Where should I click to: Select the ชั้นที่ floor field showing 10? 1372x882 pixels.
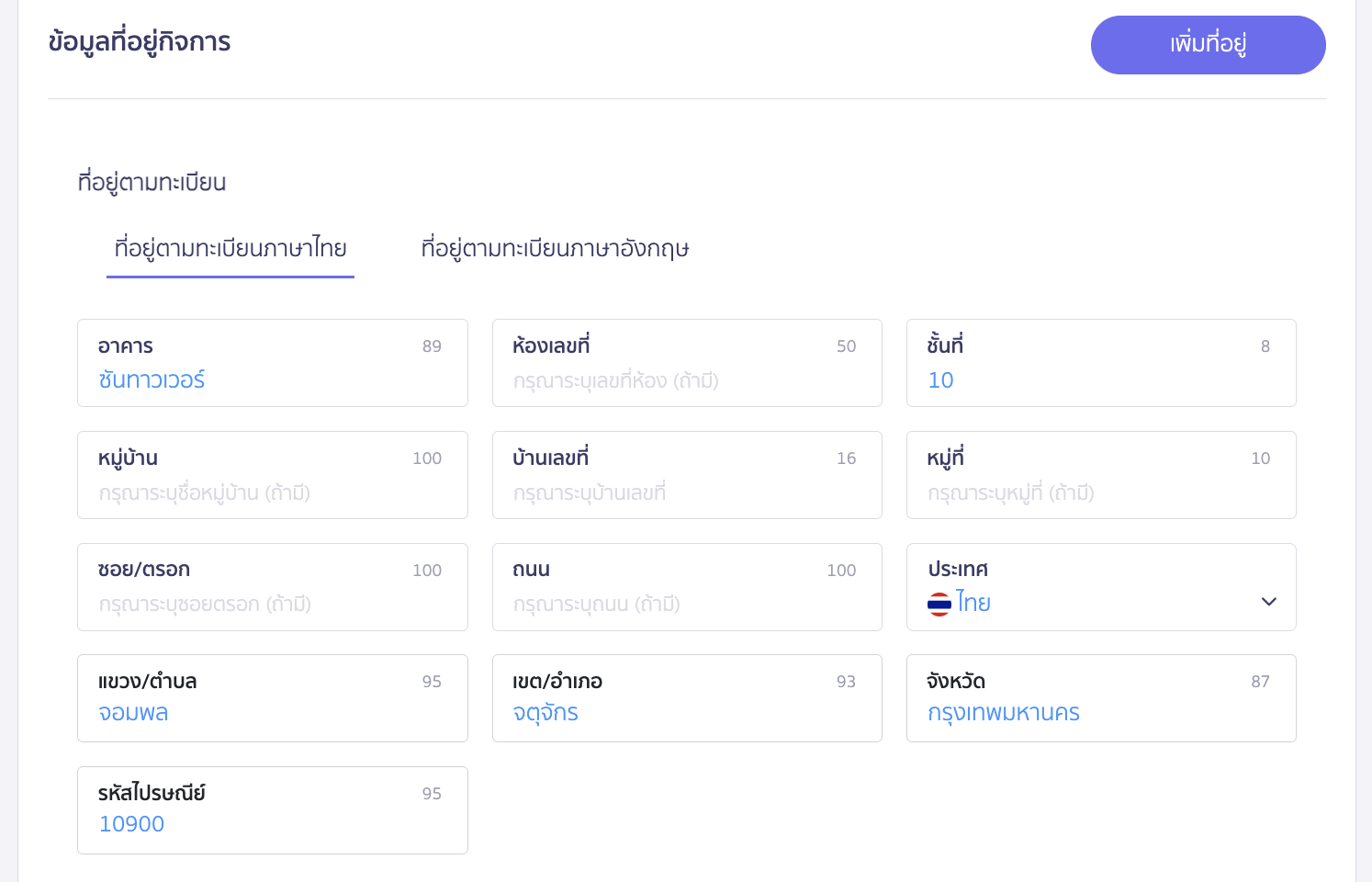point(1101,364)
